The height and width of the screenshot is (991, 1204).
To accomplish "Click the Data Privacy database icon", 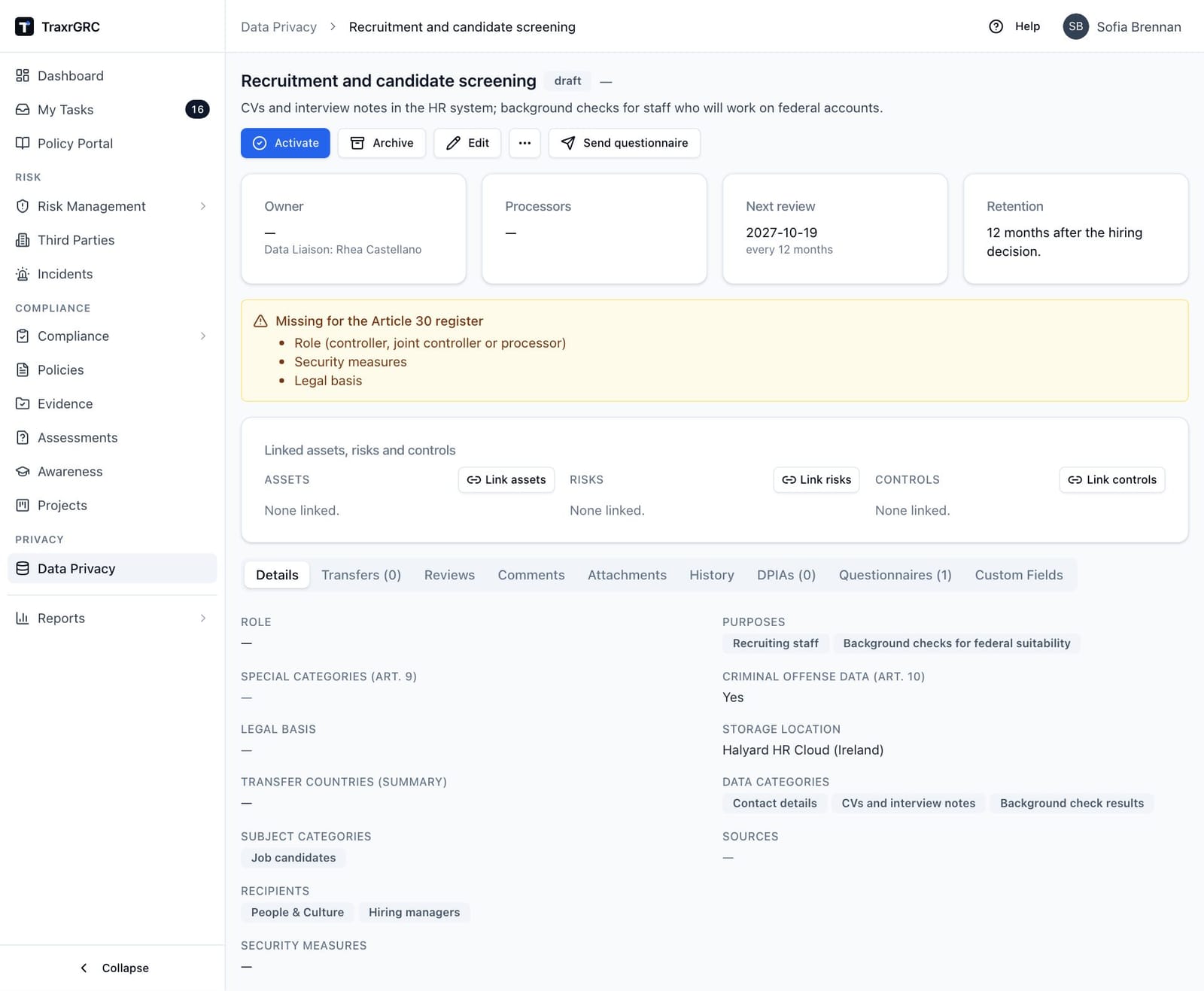I will coord(23,568).
